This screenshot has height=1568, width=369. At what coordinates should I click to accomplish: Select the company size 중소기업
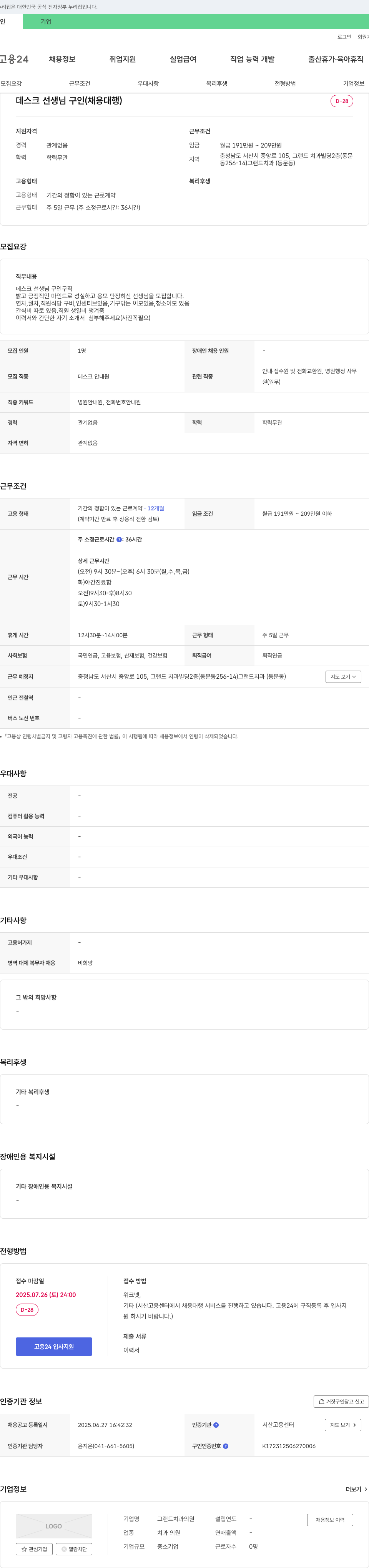point(168,1546)
